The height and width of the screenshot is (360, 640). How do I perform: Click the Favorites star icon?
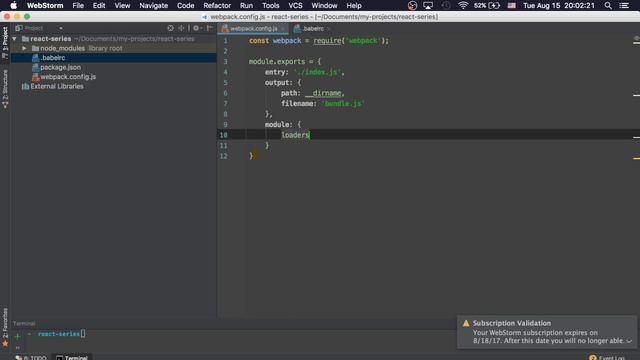pyautogui.click(x=5, y=344)
